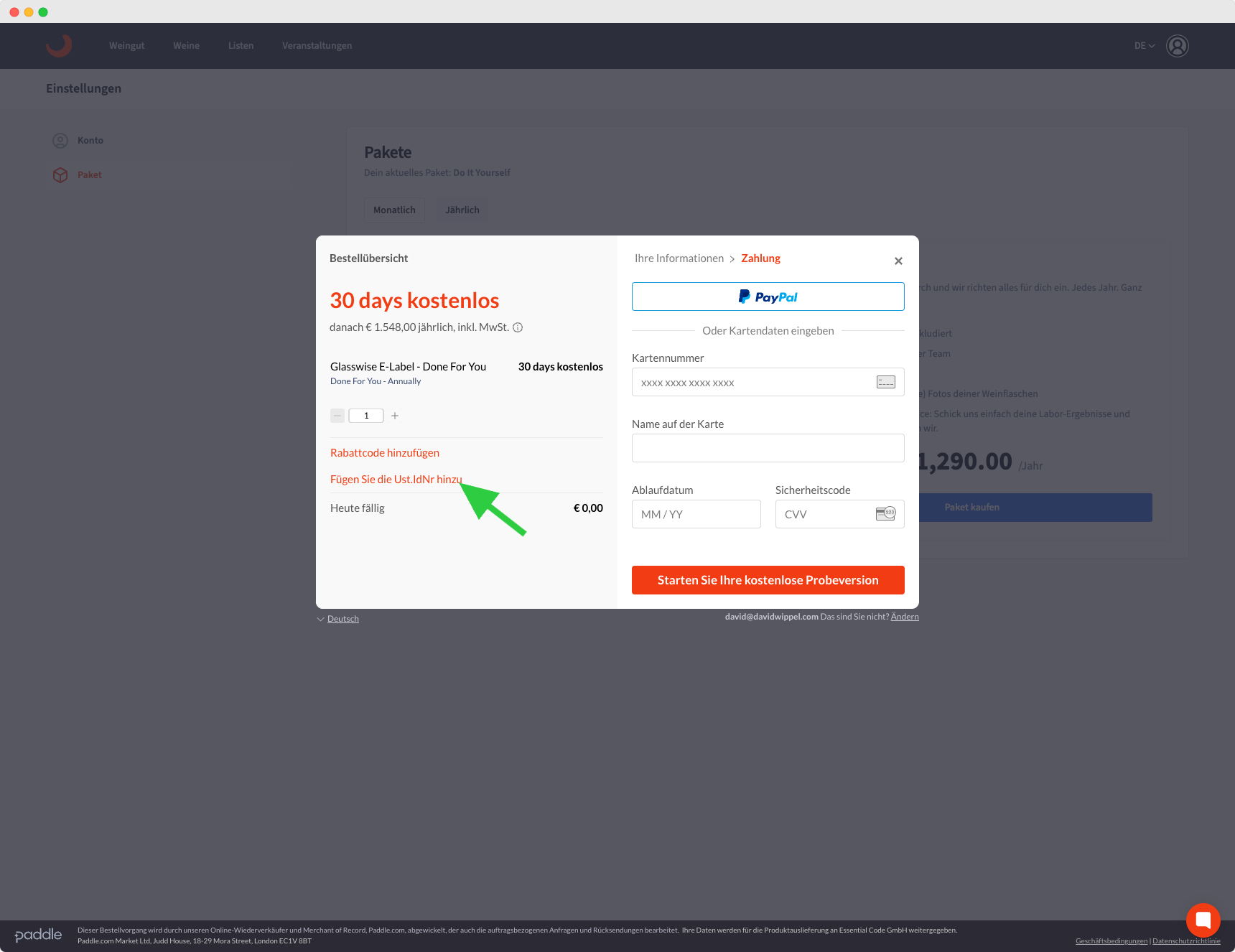Screen dimensions: 1235x952
Task: Click the Glasswise logo in header
Action: pyautogui.click(x=59, y=45)
